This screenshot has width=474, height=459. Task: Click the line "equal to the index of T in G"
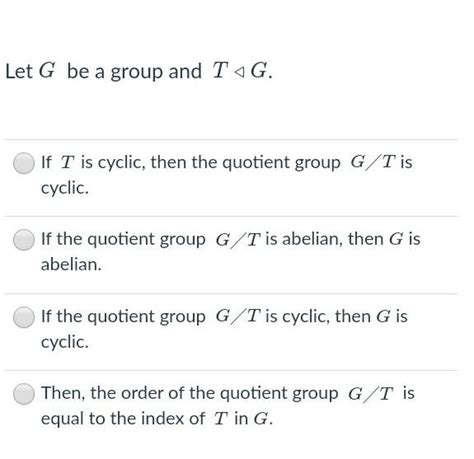coord(157,419)
